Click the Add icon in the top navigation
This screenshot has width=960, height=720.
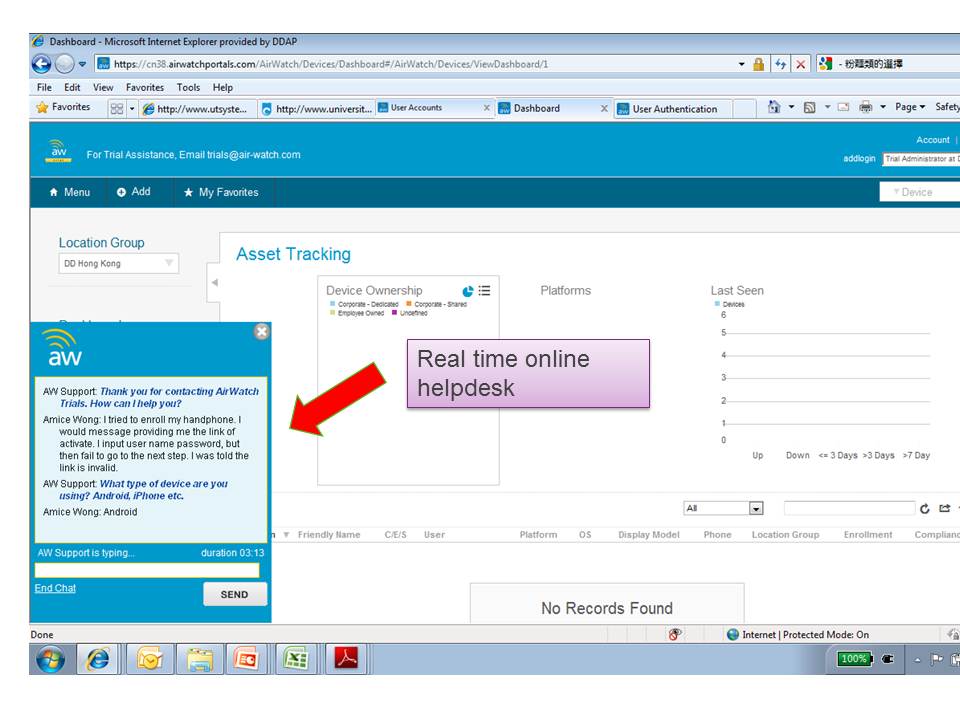(x=123, y=192)
